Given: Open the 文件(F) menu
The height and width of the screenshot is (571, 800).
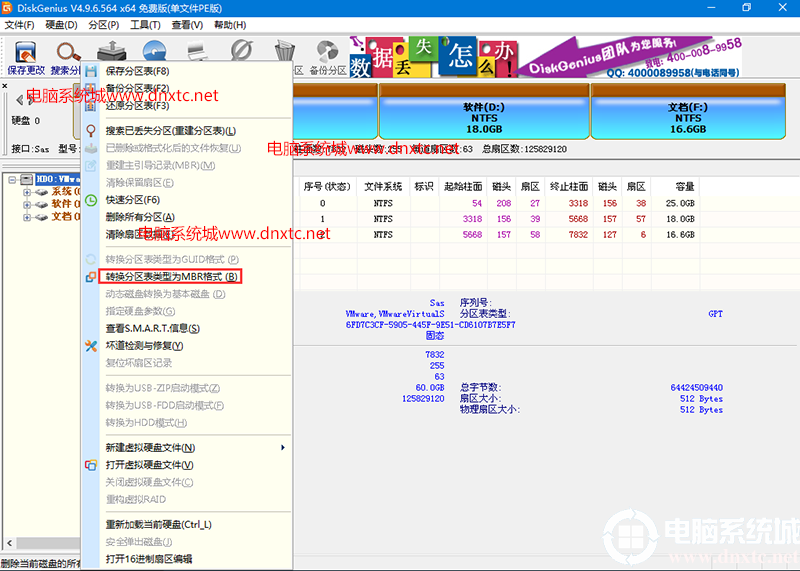Looking at the screenshot, I should point(19,25).
